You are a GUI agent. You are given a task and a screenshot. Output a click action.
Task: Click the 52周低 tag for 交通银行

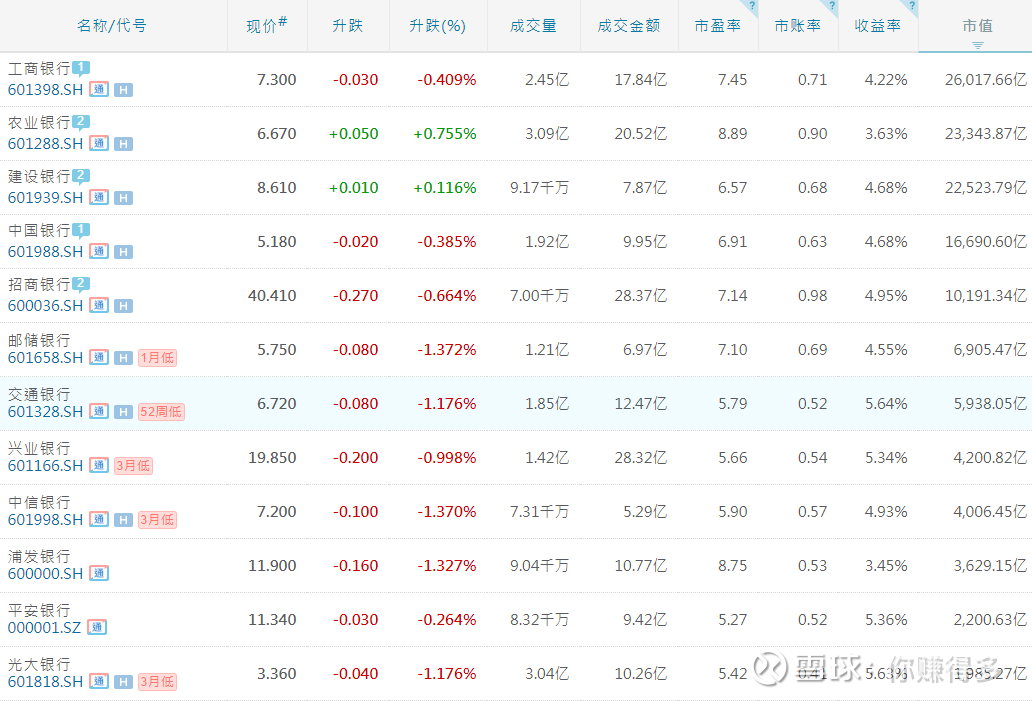point(161,411)
